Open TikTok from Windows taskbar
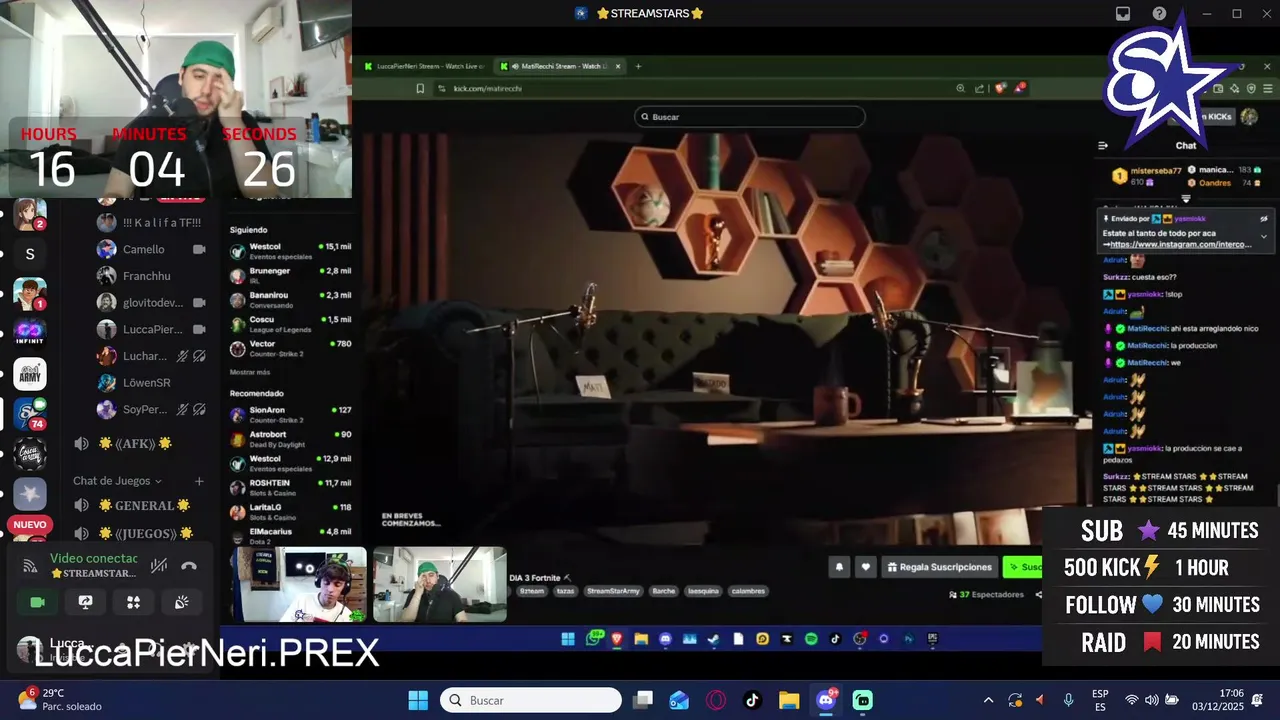 pyautogui.click(x=752, y=700)
